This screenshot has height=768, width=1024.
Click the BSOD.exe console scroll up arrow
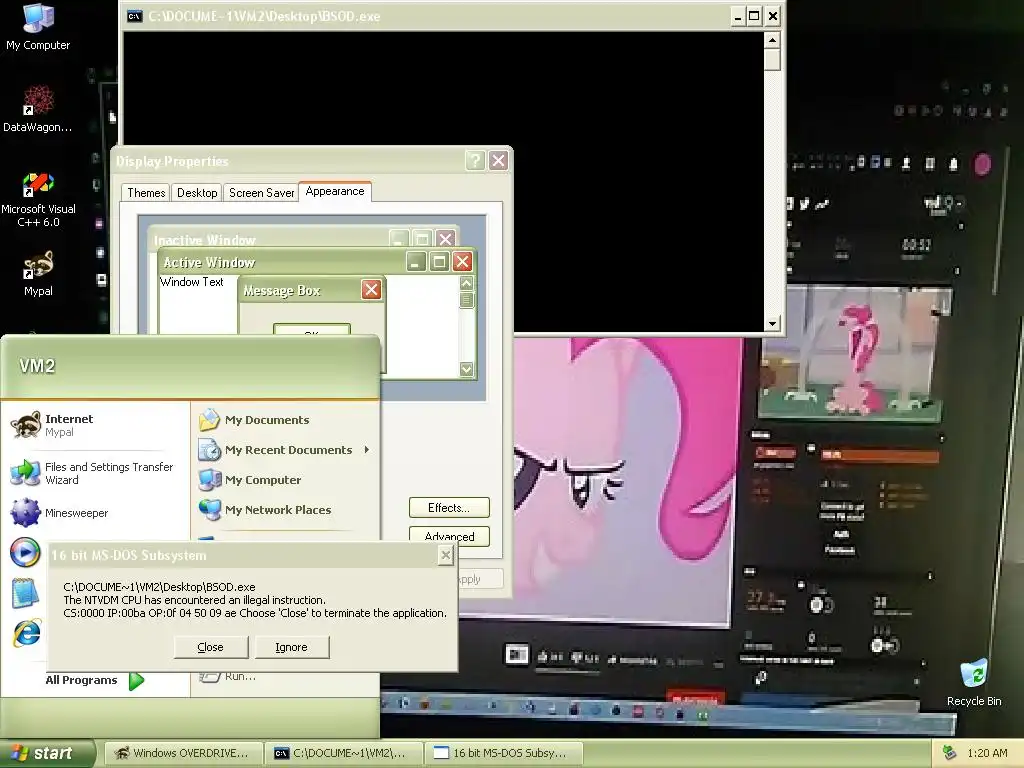[772, 40]
